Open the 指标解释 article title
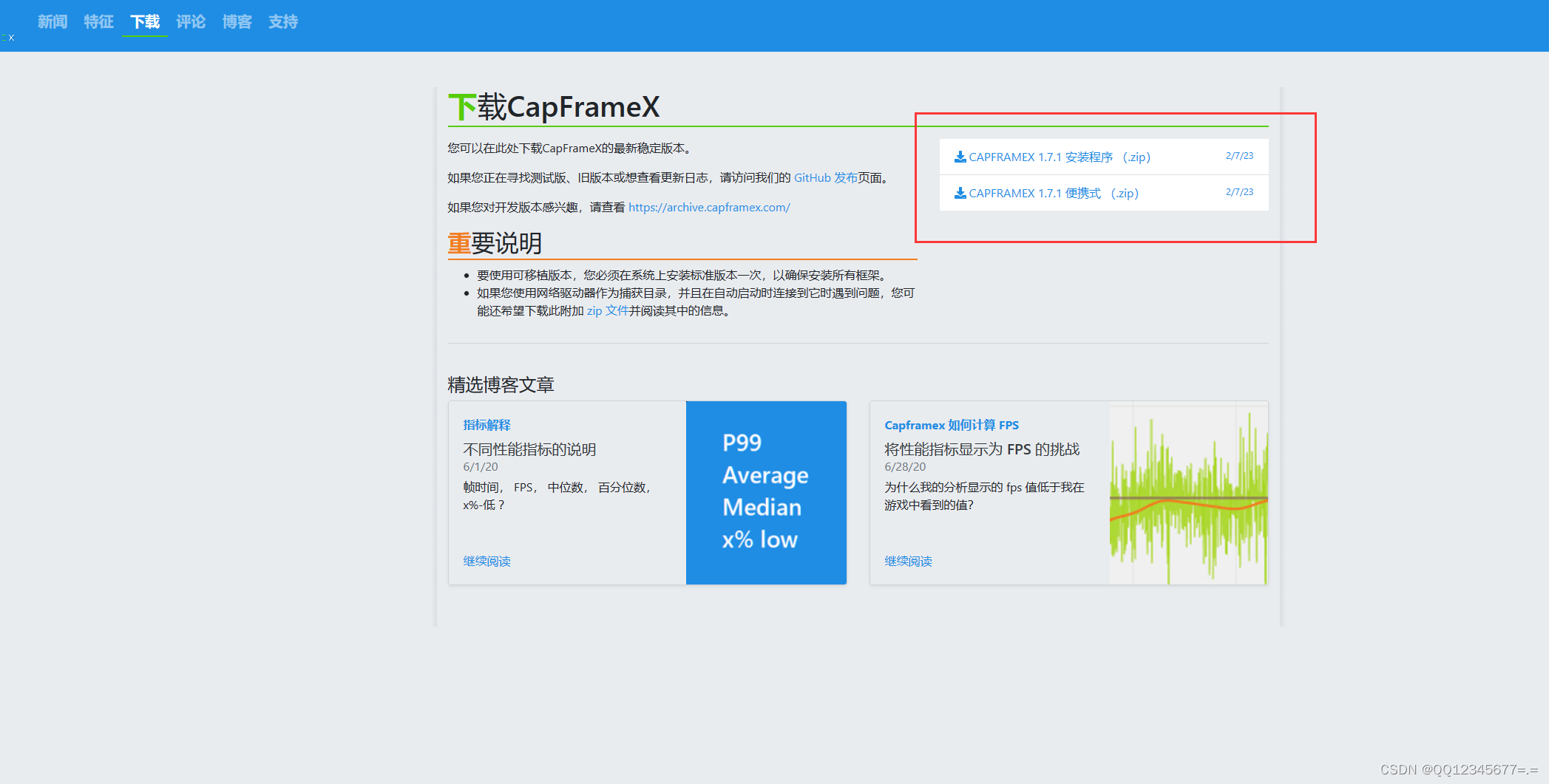This screenshot has height=784, width=1549. [487, 425]
